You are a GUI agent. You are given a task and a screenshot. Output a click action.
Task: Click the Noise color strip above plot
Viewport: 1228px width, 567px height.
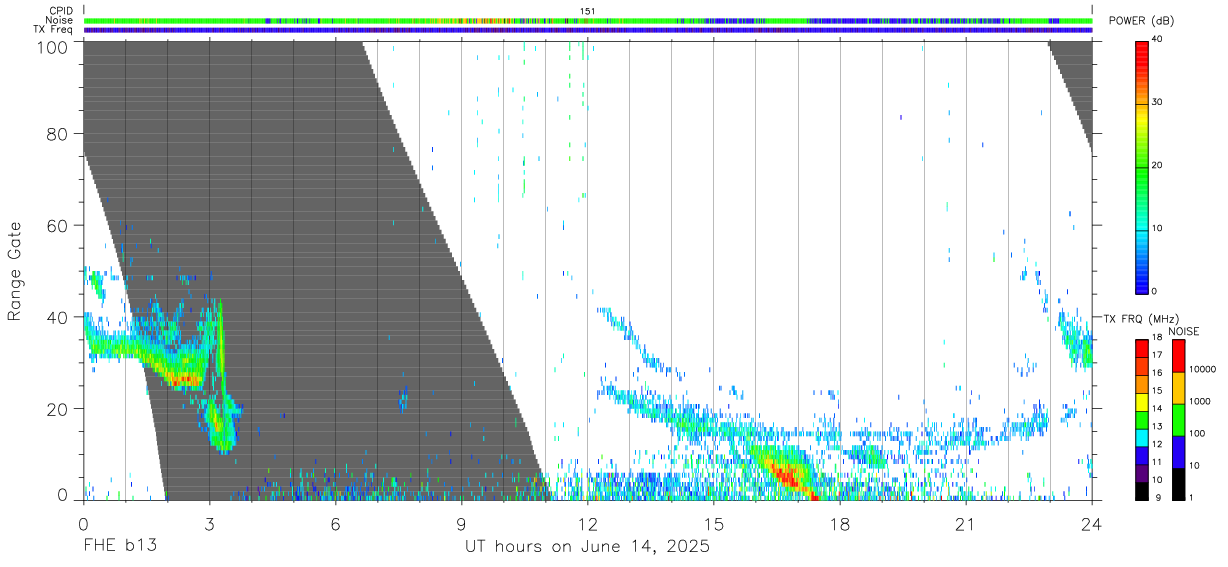pyautogui.click(x=588, y=20)
